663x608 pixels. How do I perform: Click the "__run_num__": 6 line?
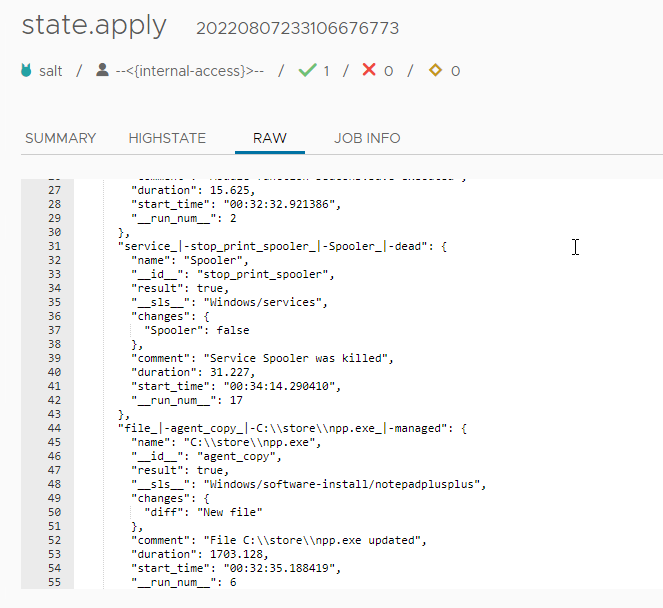tap(184, 582)
